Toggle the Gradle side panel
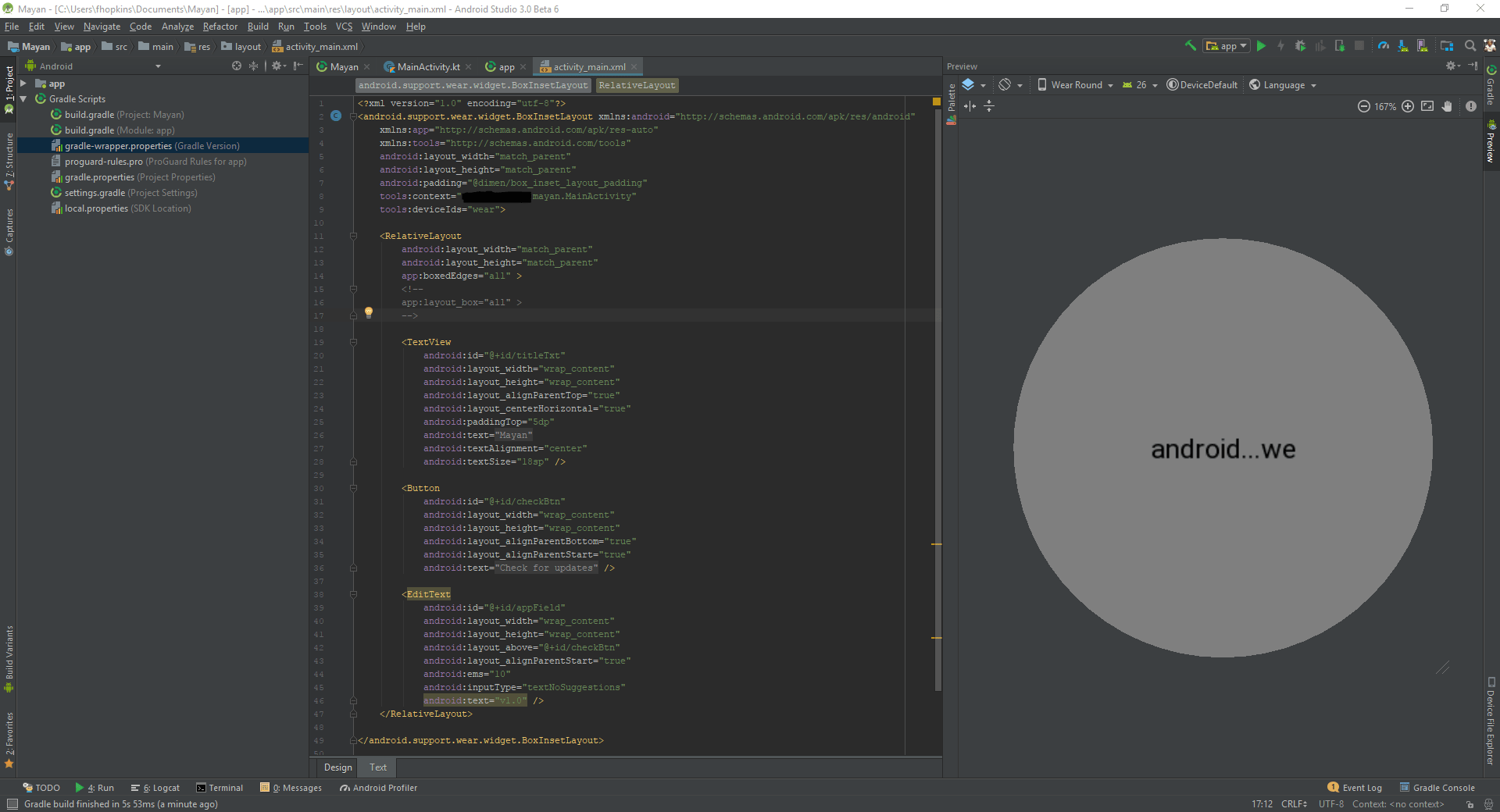The height and width of the screenshot is (812, 1500). [x=1491, y=85]
